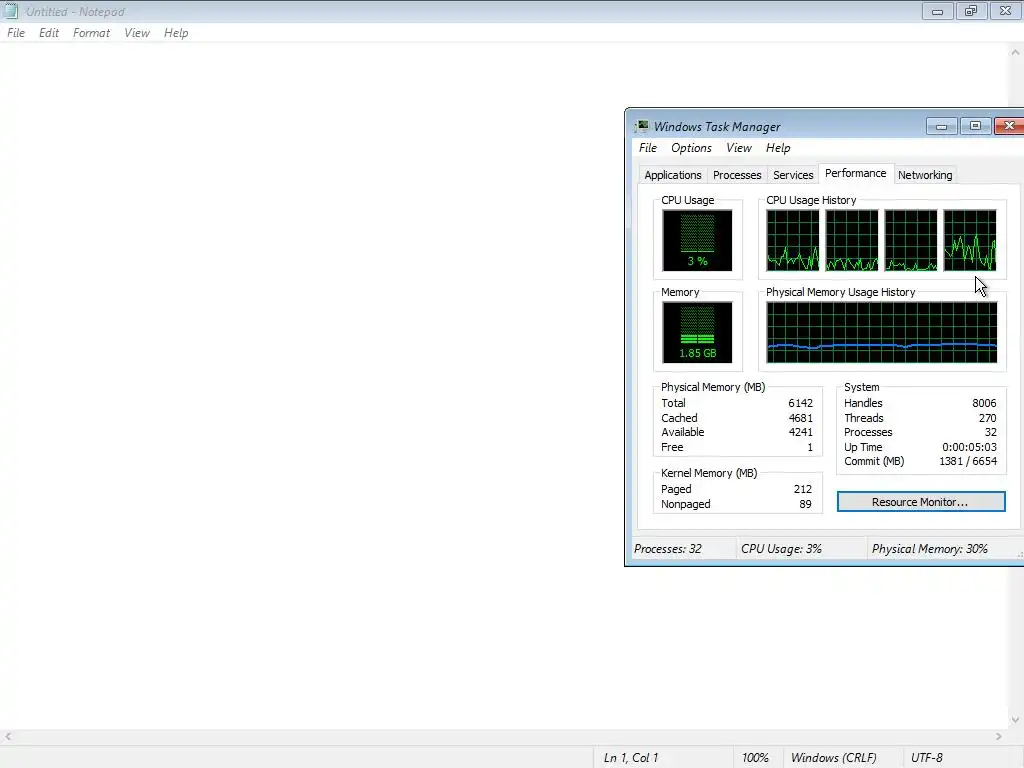The height and width of the screenshot is (768, 1024).
Task: Click the Notepad scroll down arrow
Action: [x=1015, y=720]
